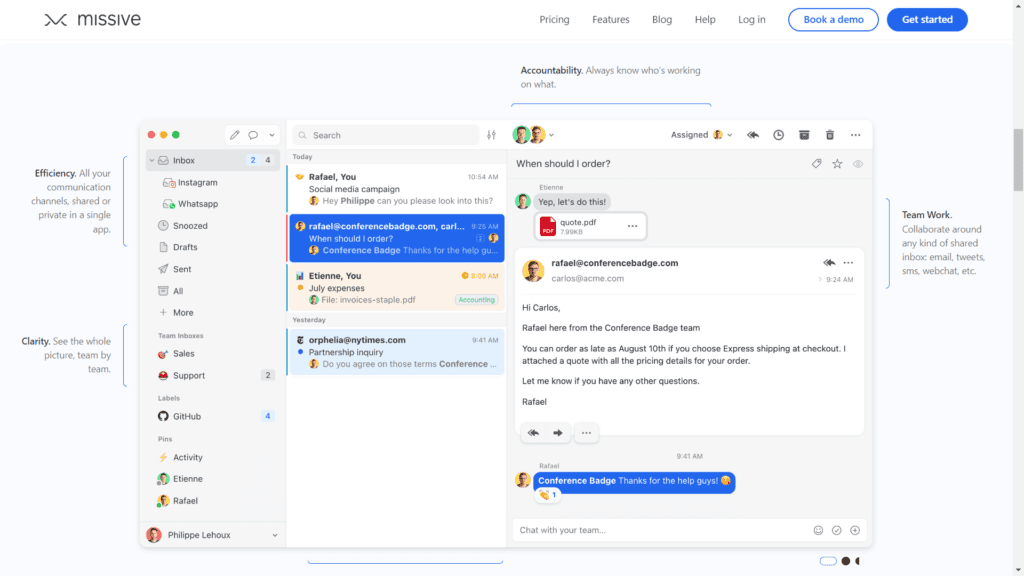The width and height of the screenshot is (1024, 576).
Task: Click the forward arrow below email
Action: [x=558, y=433]
